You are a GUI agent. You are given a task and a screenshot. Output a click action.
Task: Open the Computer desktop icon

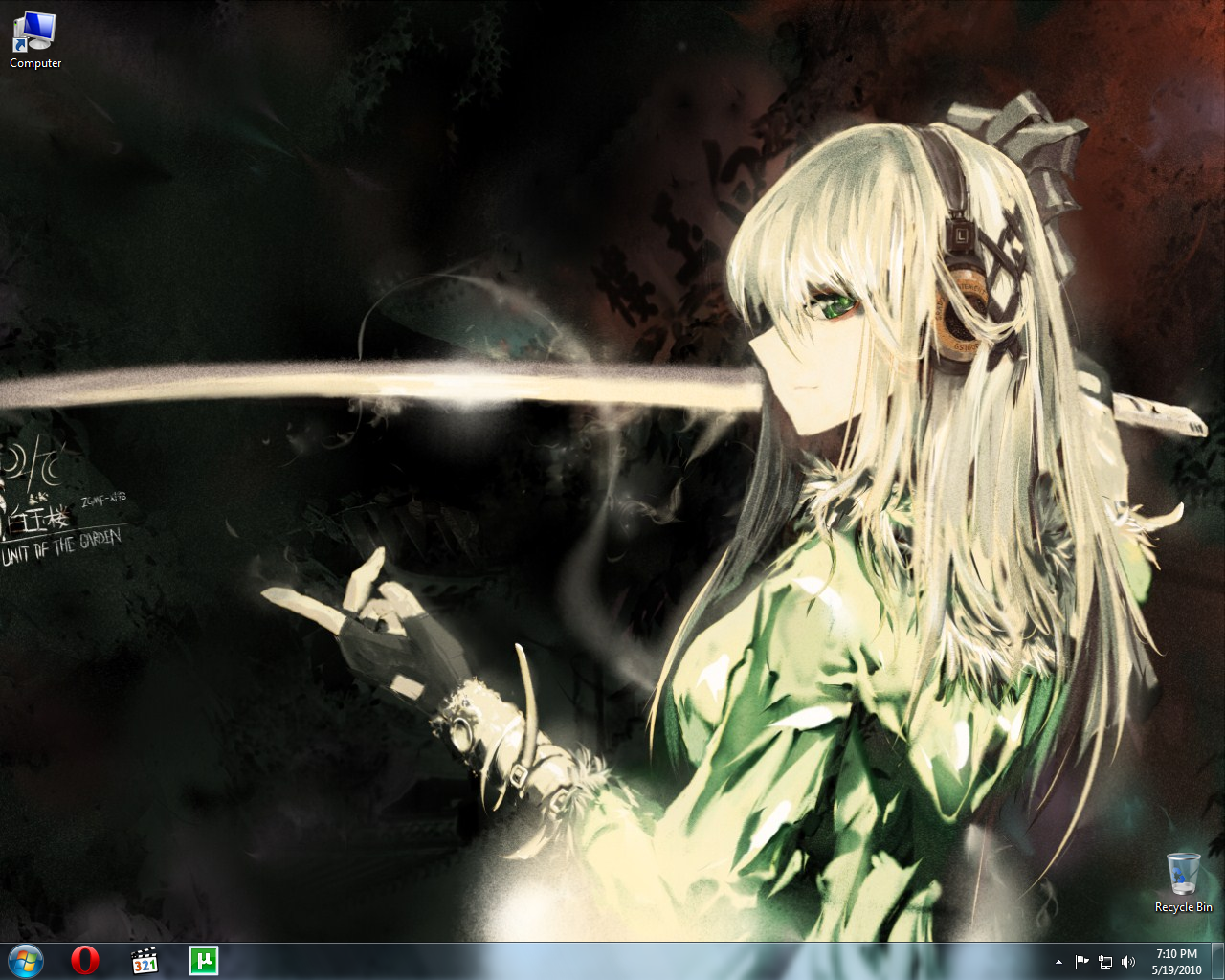(35, 39)
